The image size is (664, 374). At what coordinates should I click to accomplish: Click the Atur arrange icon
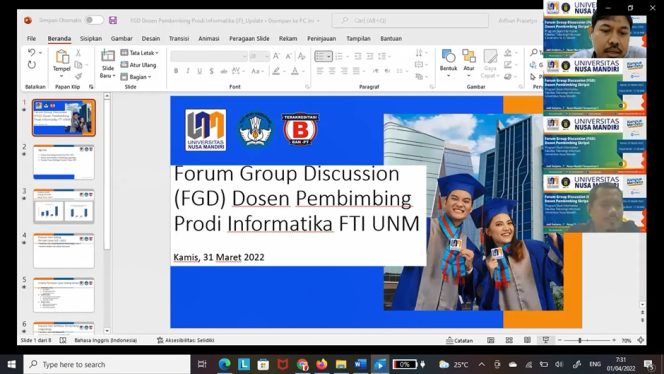469,56
